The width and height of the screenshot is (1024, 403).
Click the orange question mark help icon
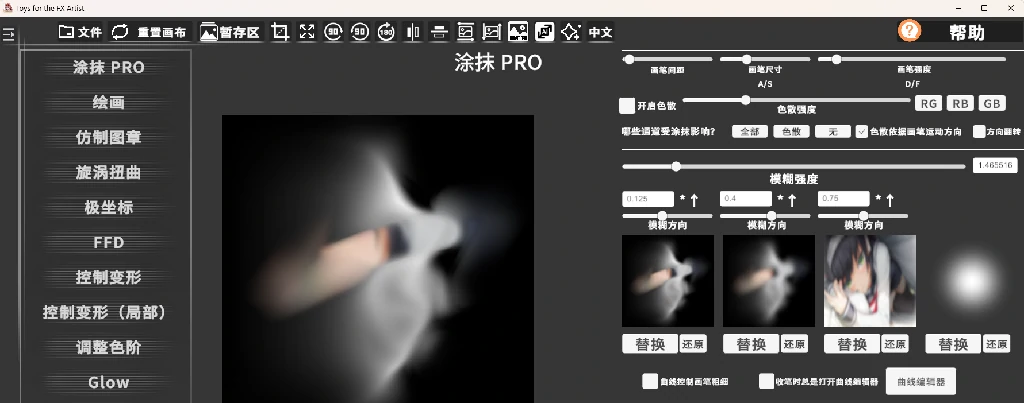(x=909, y=31)
